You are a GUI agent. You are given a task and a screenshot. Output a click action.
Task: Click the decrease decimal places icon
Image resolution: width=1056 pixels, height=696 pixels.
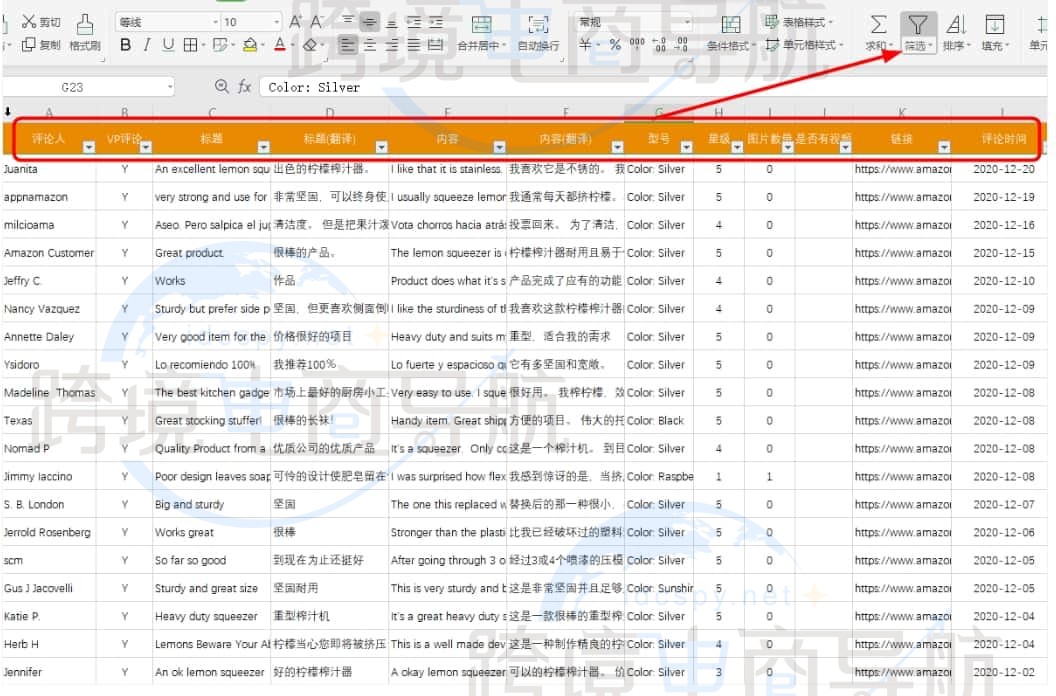(x=682, y=44)
